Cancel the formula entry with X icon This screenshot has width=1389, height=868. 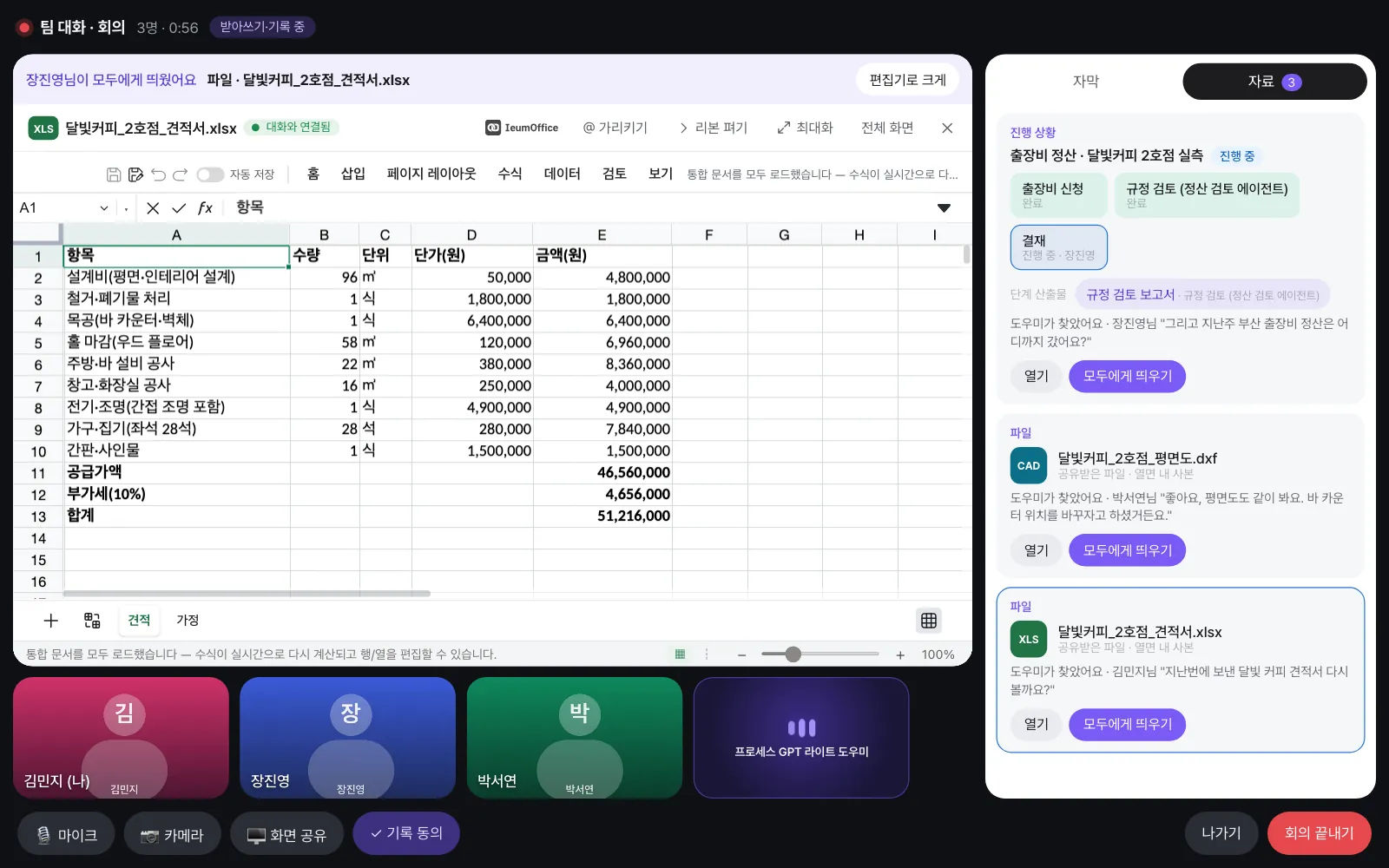coord(153,207)
